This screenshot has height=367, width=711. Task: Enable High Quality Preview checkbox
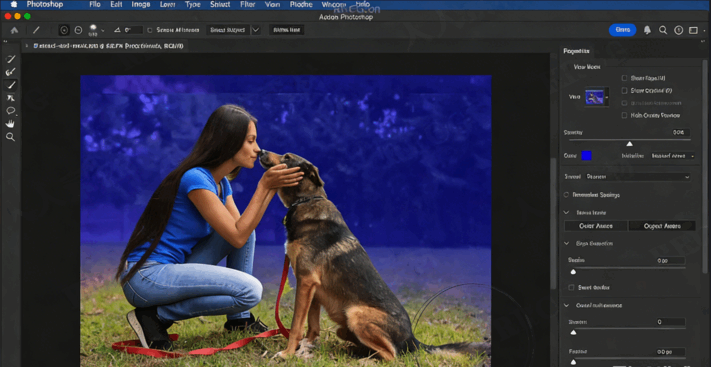[624, 115]
